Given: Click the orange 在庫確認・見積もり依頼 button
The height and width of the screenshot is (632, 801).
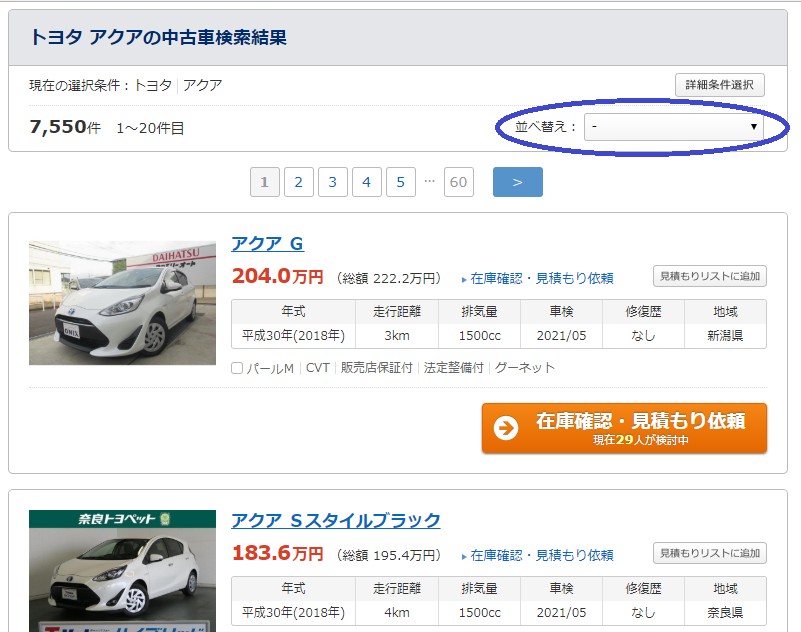Looking at the screenshot, I should tap(624, 428).
